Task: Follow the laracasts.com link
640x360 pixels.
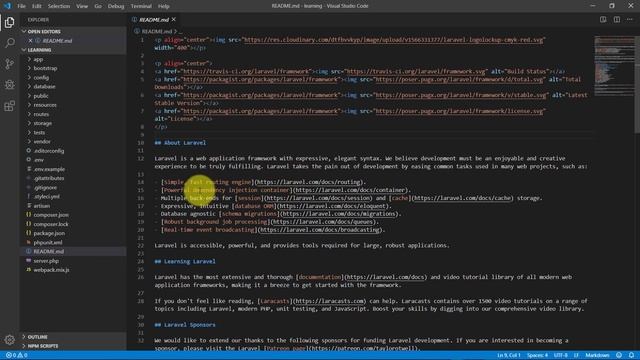Action: 329,301
